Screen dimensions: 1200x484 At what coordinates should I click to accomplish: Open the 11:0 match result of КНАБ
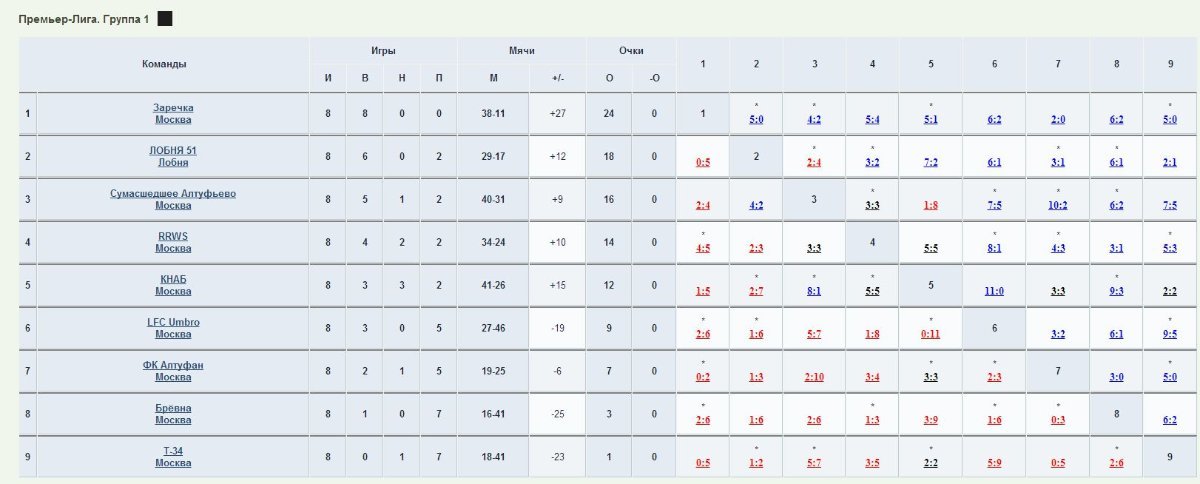[994, 291]
